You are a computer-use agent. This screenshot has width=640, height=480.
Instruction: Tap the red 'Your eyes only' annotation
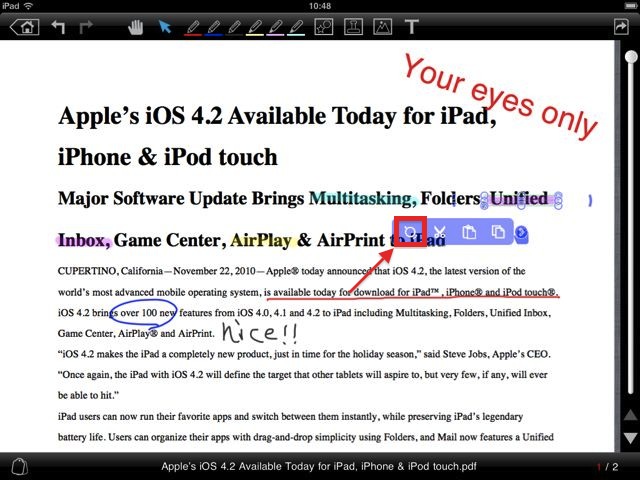click(x=500, y=97)
